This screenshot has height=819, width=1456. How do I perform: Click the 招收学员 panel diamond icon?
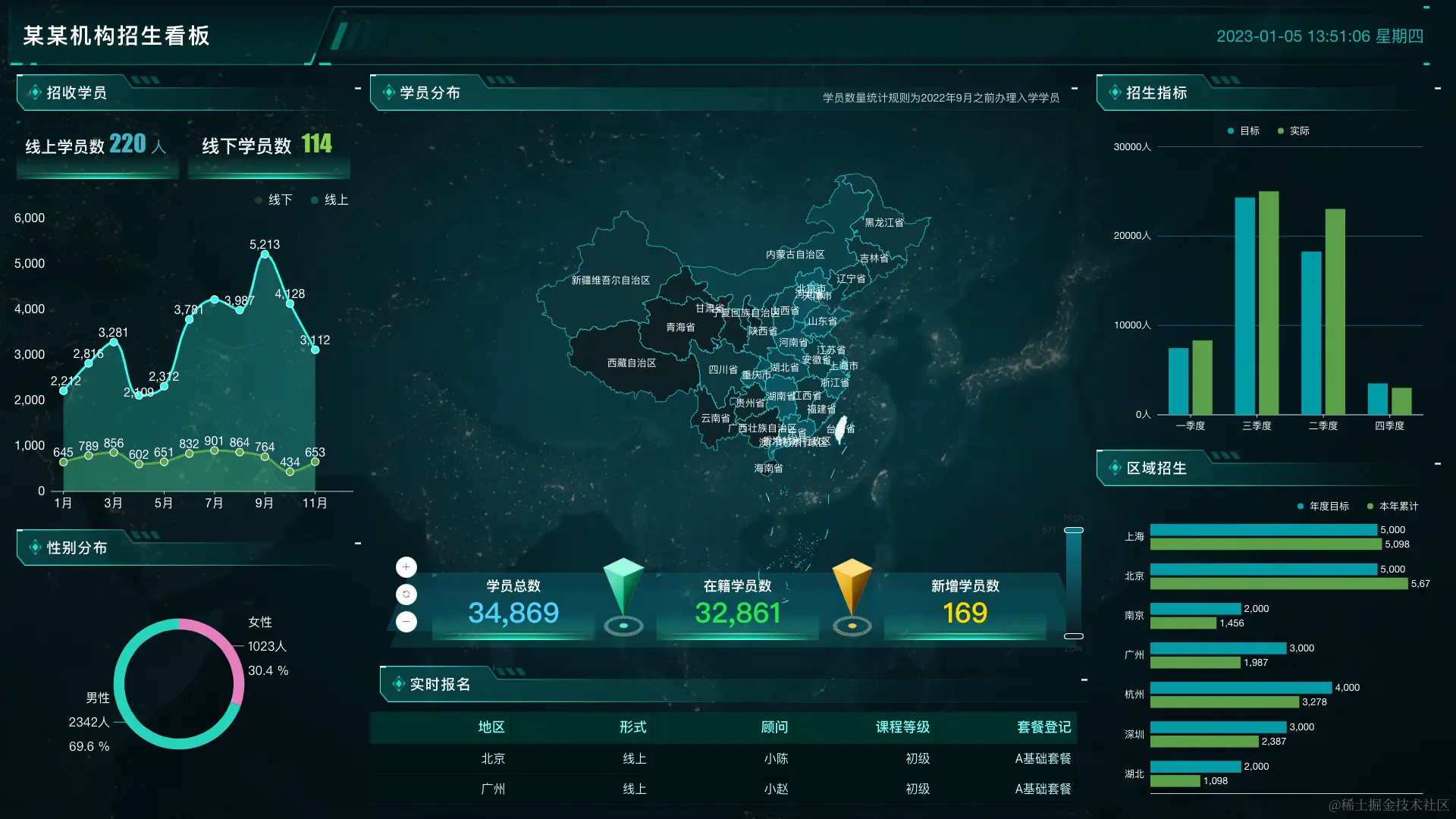35,93
